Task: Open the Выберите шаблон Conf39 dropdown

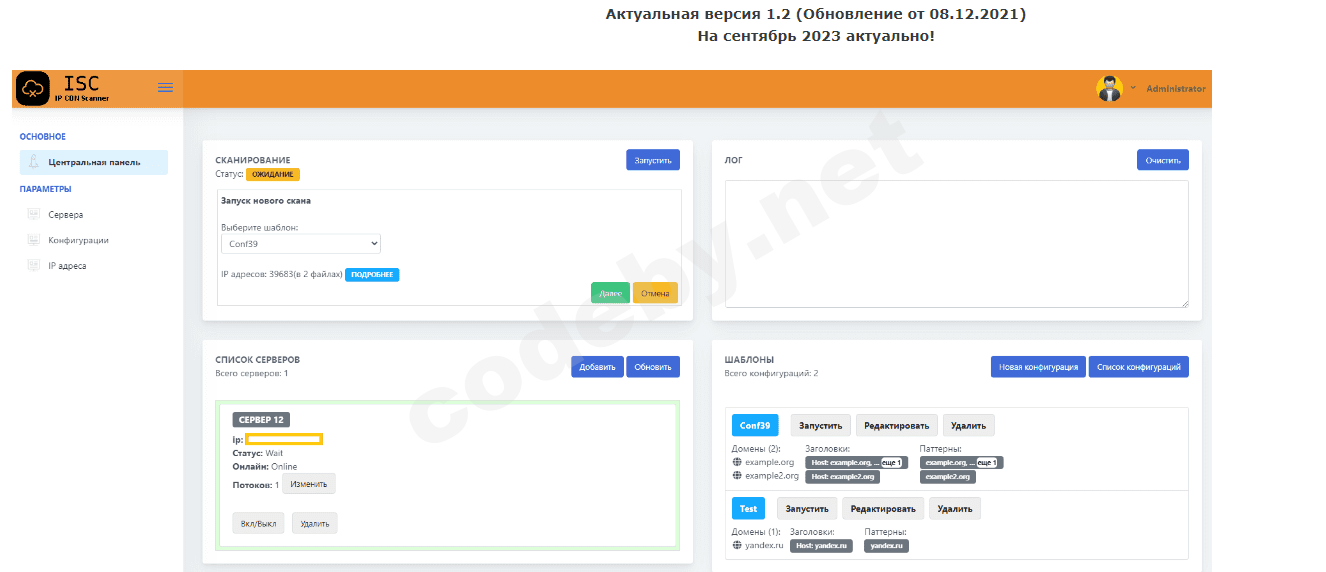Action: 301,244
